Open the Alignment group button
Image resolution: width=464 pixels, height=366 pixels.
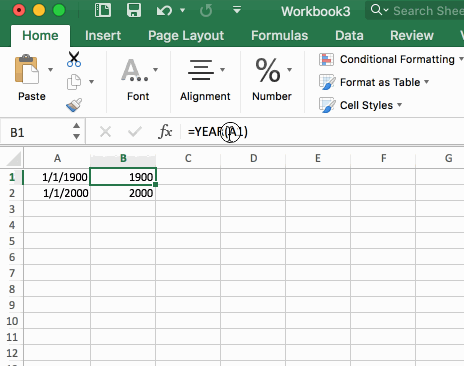[200, 70]
